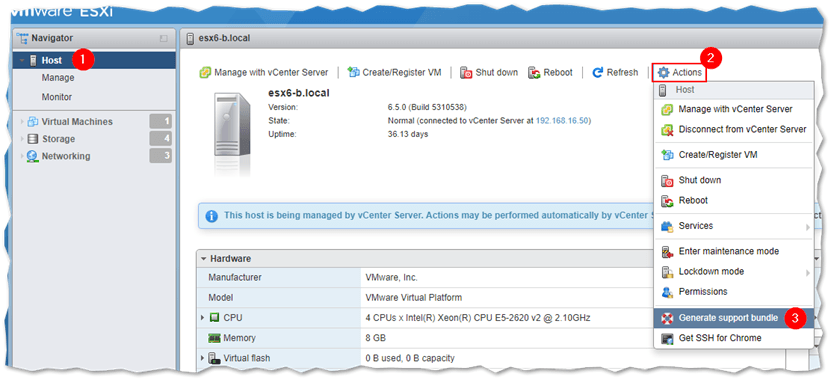831x380 pixels.
Task: Select Host in the Navigator
Action: tap(94, 60)
